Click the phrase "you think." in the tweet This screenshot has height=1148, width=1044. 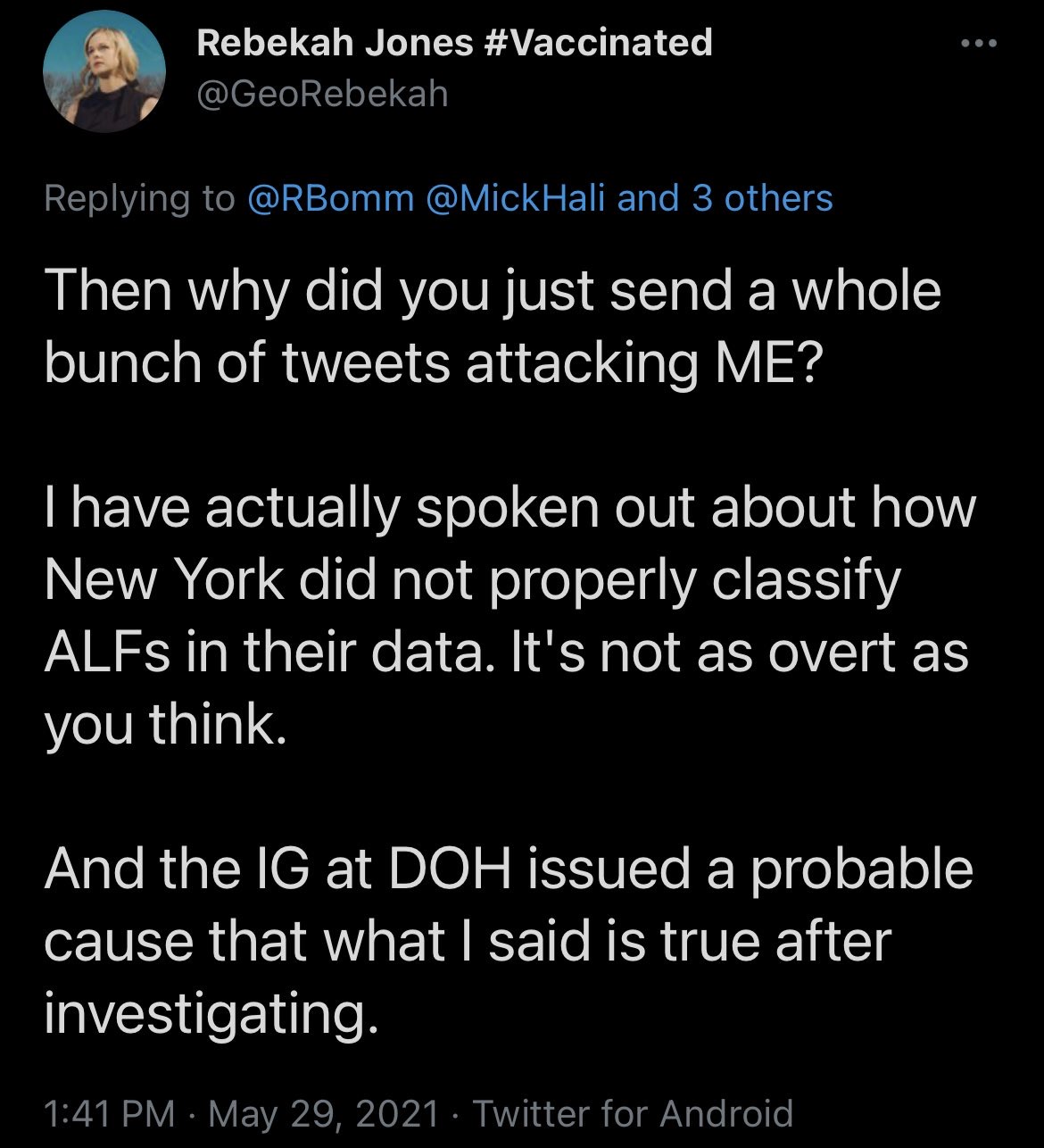tap(165, 725)
